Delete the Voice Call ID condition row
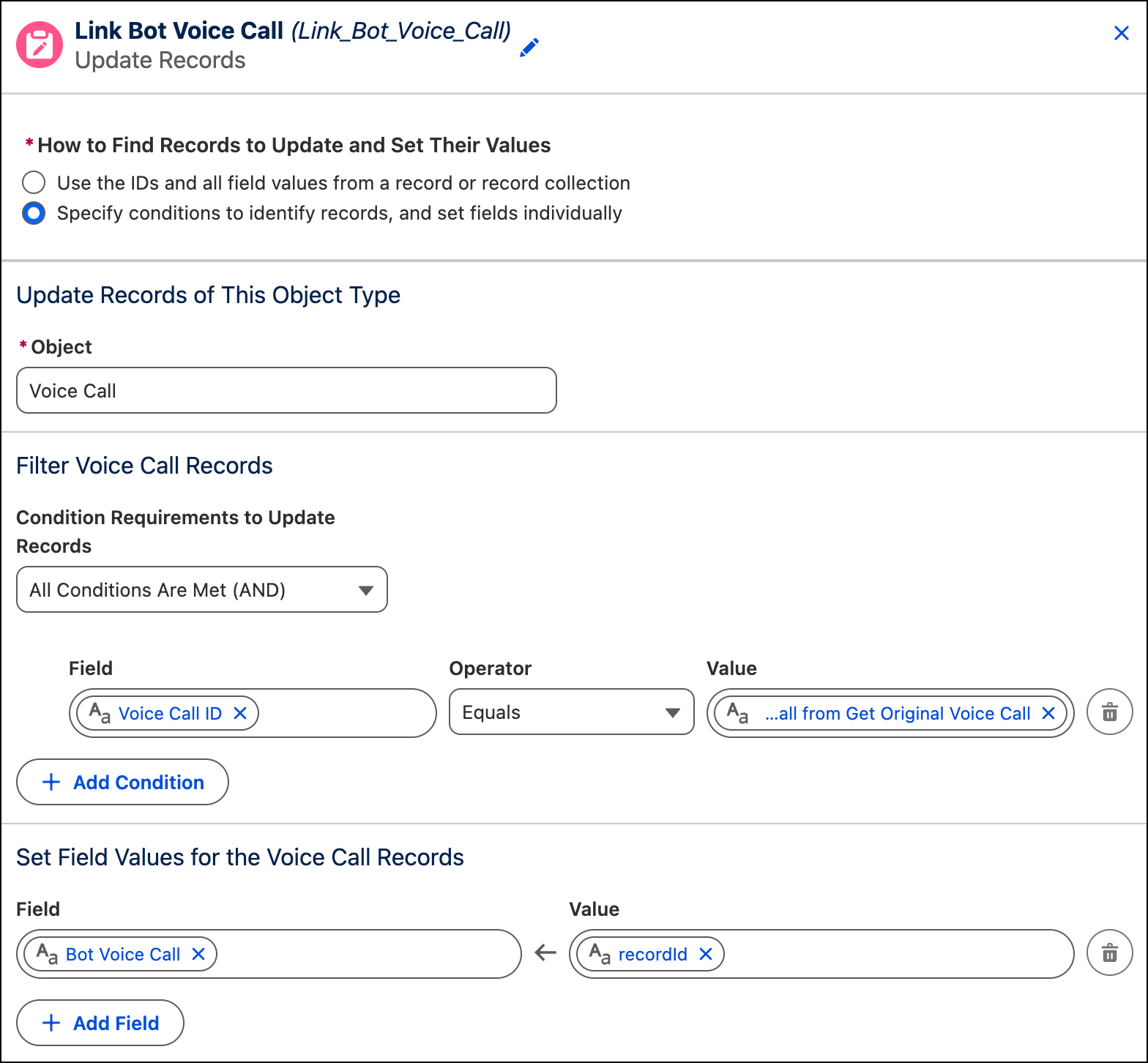This screenshot has width=1148, height=1063. (1110, 712)
